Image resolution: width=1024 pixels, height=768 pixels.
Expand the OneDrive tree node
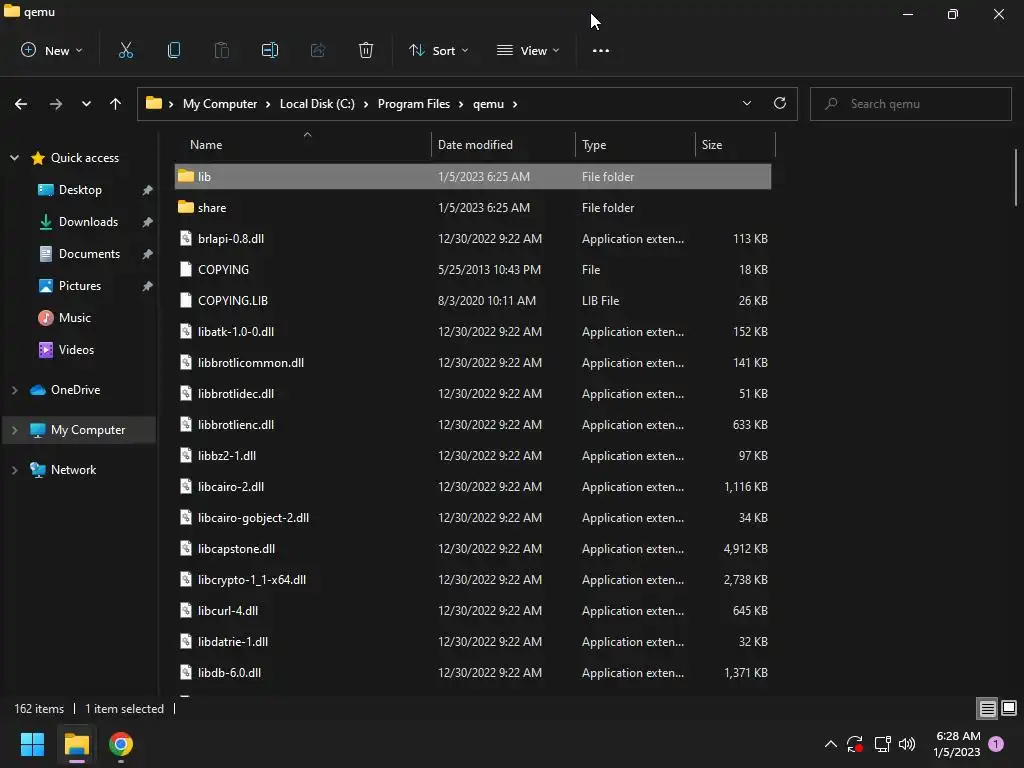[14, 390]
